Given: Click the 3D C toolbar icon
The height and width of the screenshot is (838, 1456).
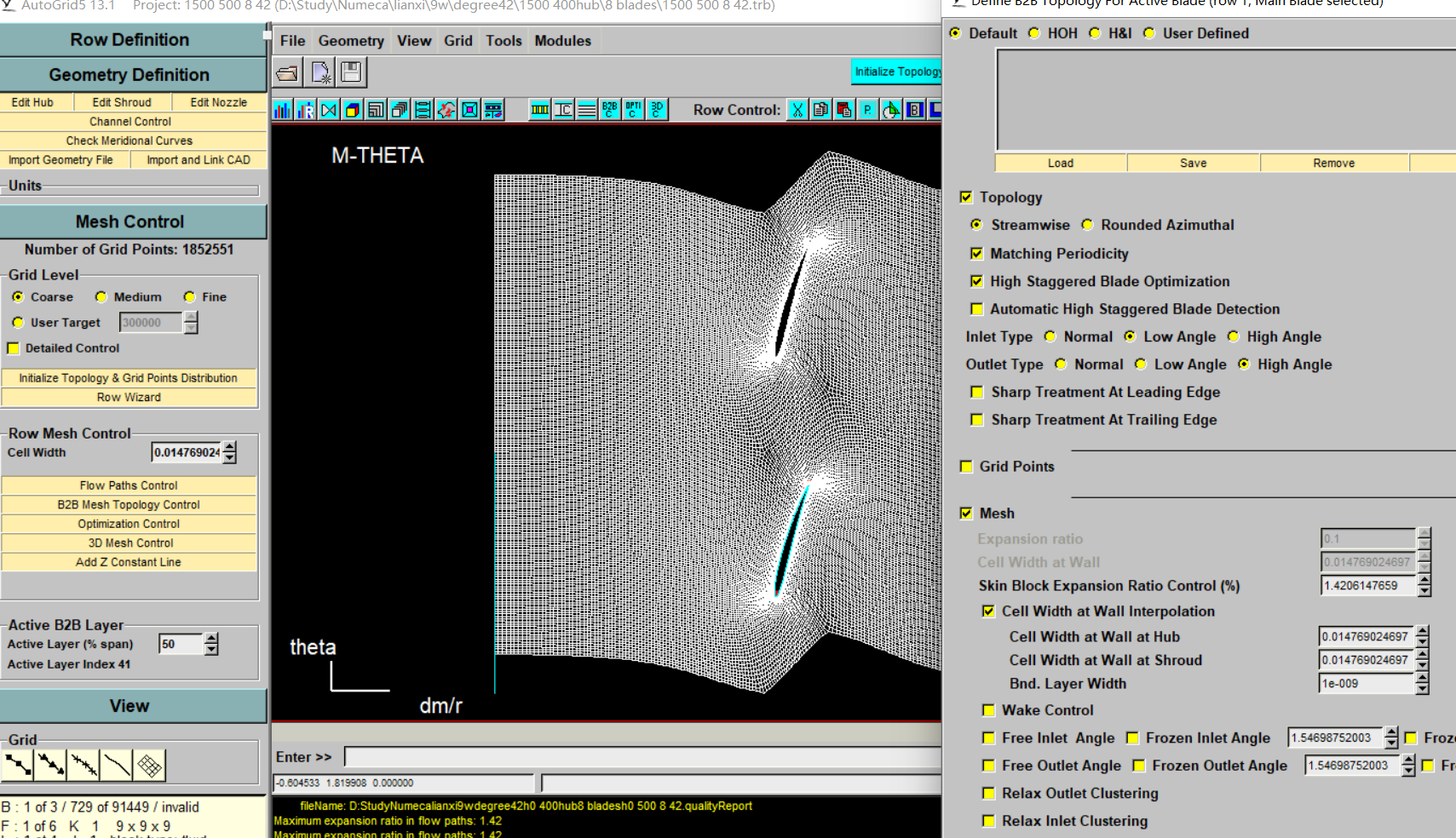Looking at the screenshot, I should (x=656, y=110).
